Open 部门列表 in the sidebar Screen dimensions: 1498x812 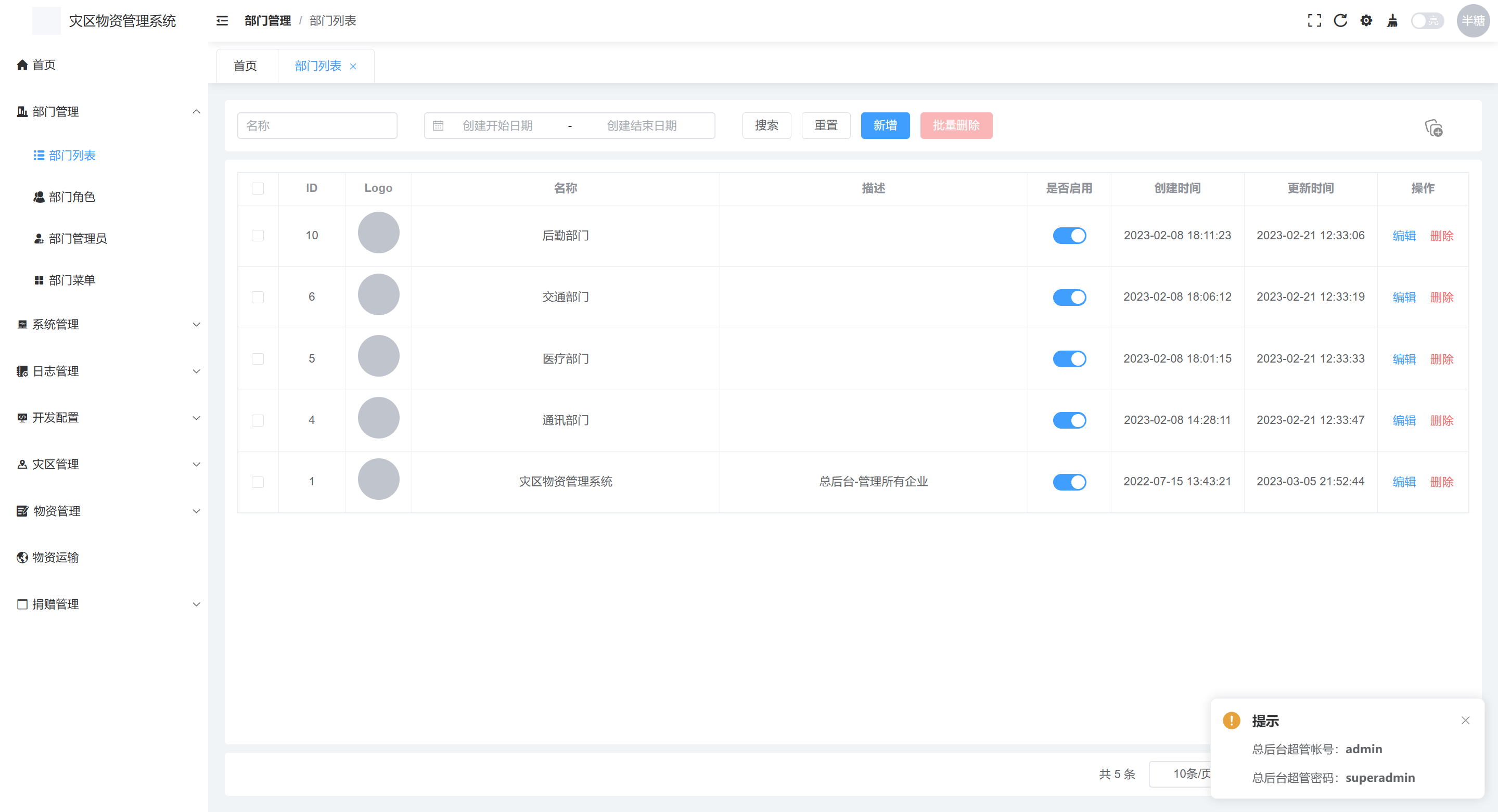[x=104, y=155]
